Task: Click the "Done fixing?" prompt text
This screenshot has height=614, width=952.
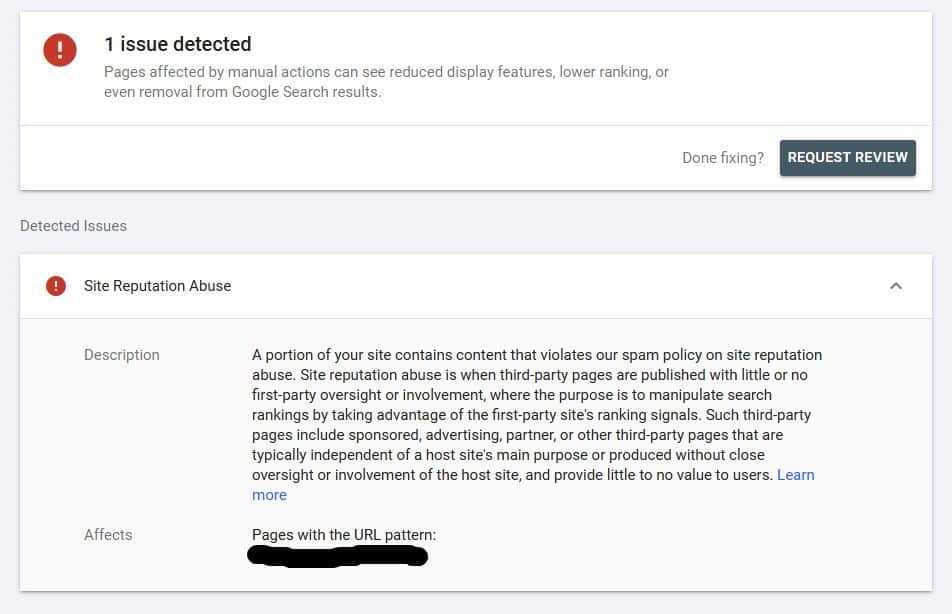Action: tap(722, 158)
